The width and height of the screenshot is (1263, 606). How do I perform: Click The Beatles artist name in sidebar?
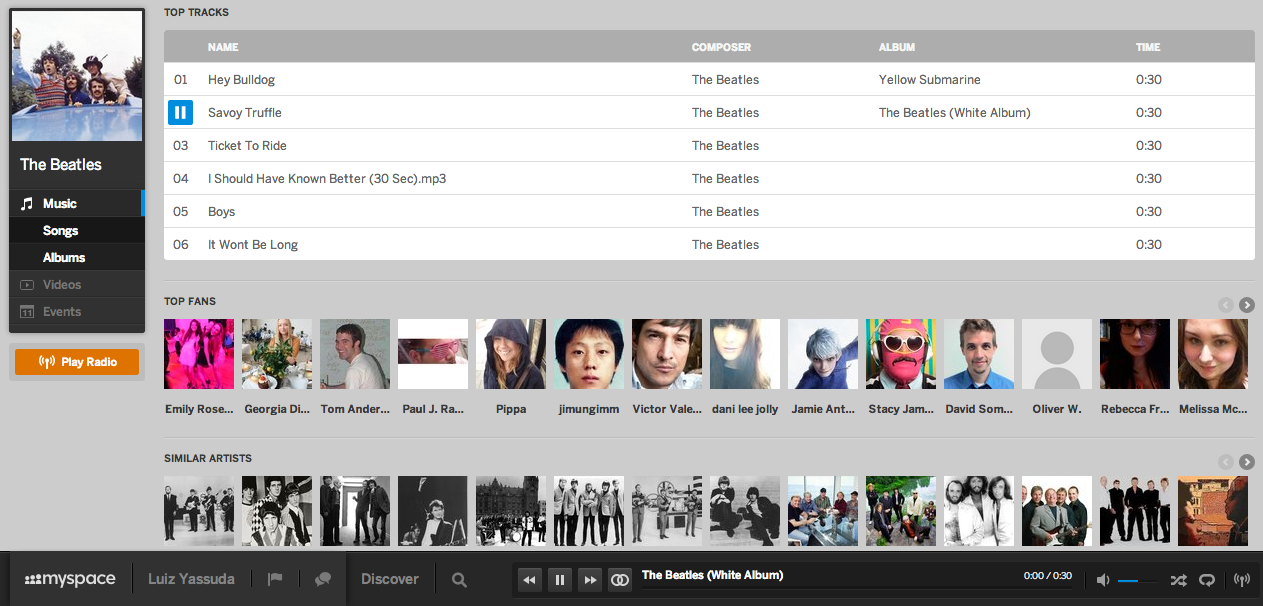pyautogui.click(x=61, y=164)
